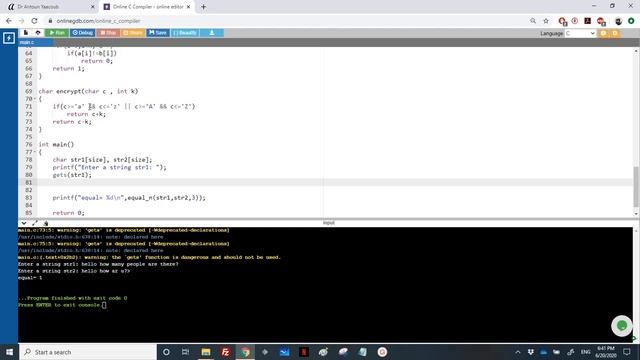Open a new browser tab
The height and width of the screenshot is (360, 640).
203,7
